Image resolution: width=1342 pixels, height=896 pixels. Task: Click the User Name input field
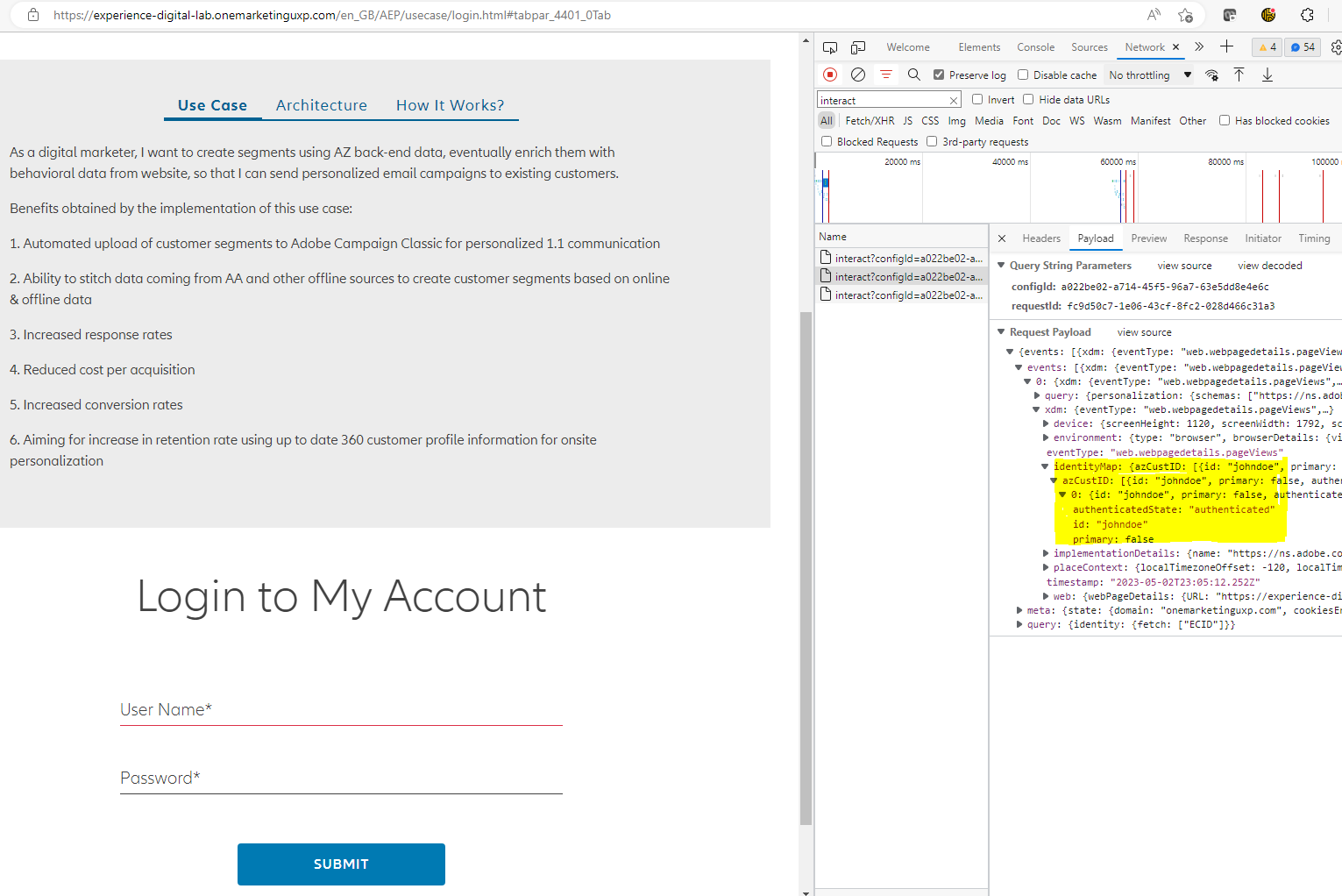coord(341,710)
